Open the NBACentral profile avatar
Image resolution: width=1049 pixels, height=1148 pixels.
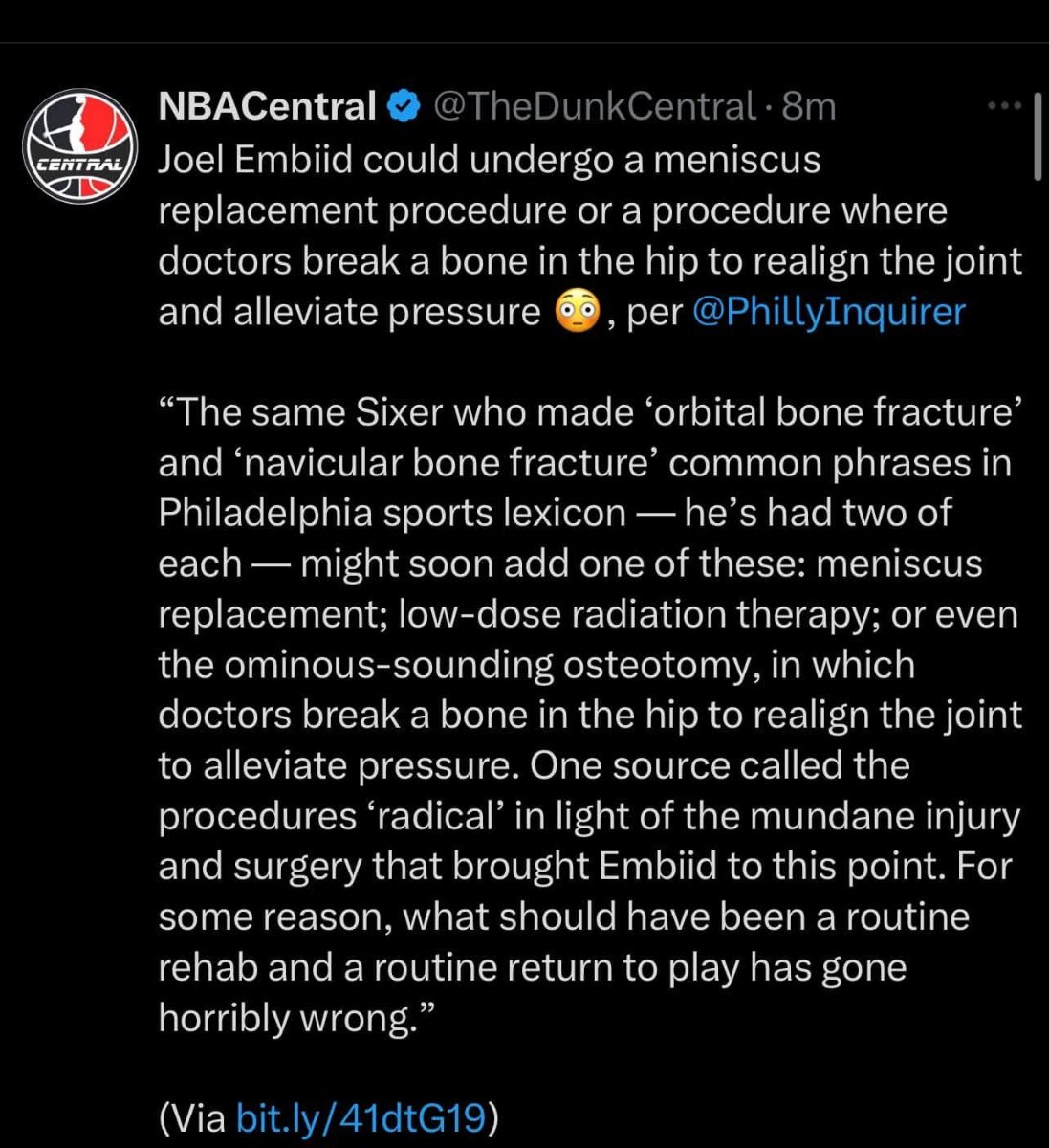click(x=79, y=145)
